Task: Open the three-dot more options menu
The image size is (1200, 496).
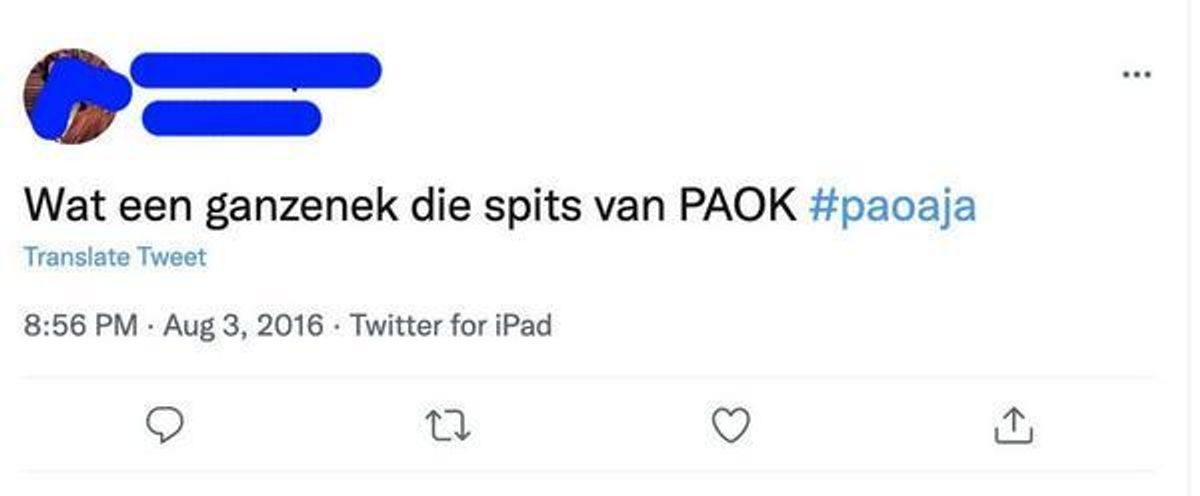Action: coord(1137,75)
